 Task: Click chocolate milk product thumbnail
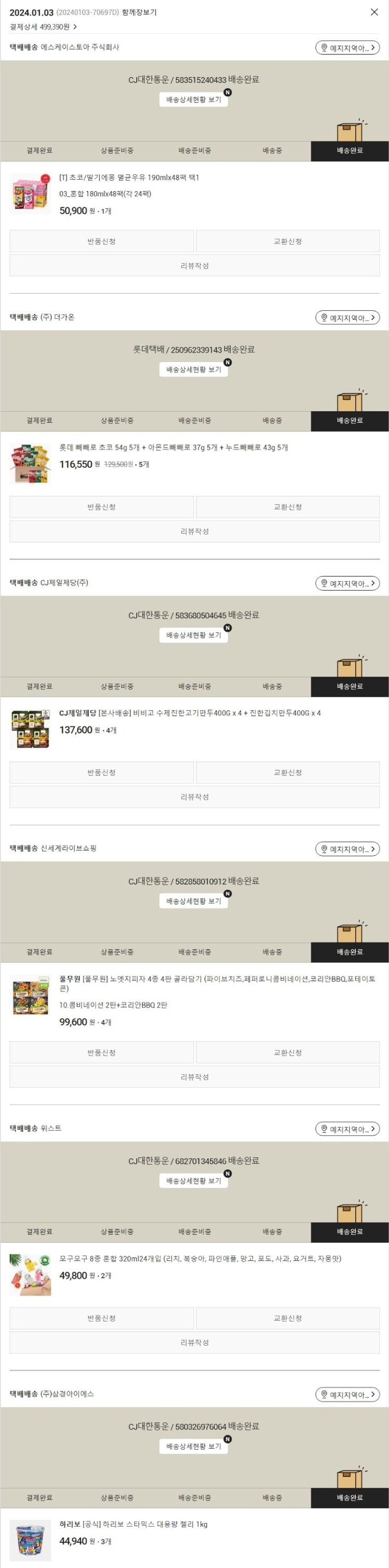[31, 194]
